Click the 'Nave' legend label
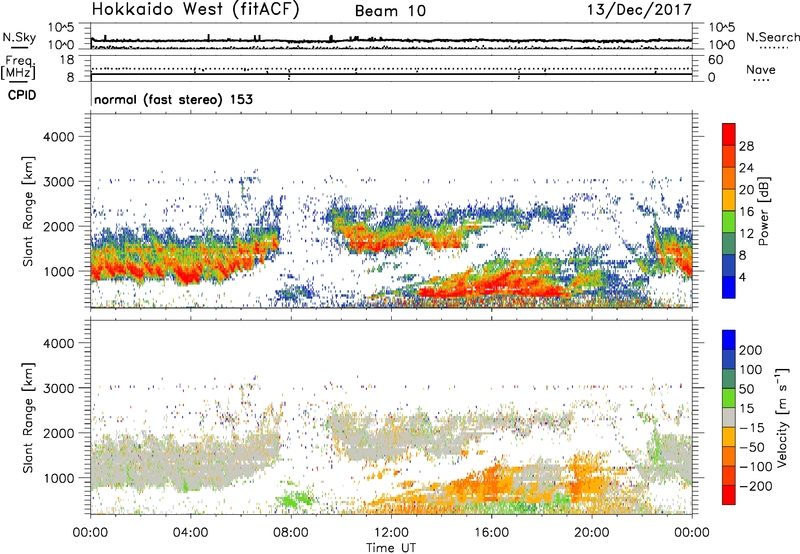The width and height of the screenshot is (800, 554). (x=761, y=70)
